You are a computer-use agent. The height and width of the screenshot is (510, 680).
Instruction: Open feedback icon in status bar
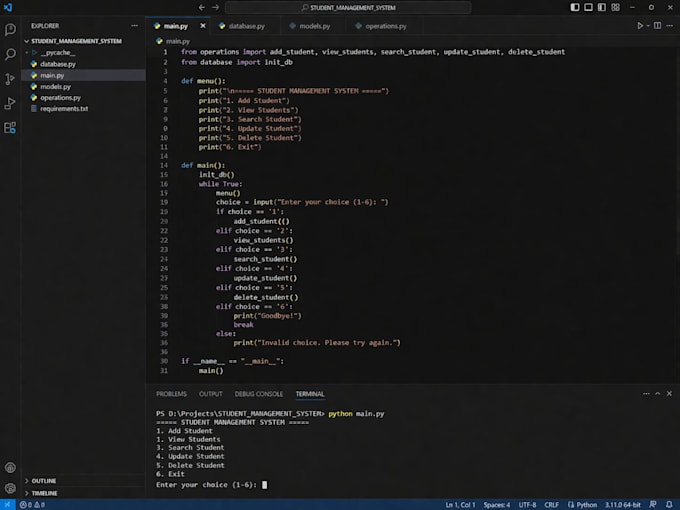point(653,504)
